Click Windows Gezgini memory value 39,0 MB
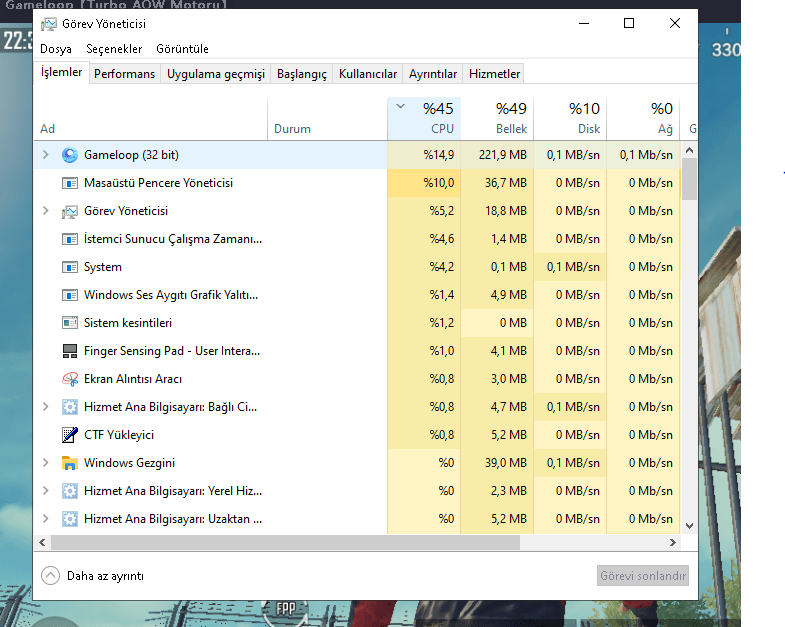This screenshot has width=785, height=627. pos(506,463)
